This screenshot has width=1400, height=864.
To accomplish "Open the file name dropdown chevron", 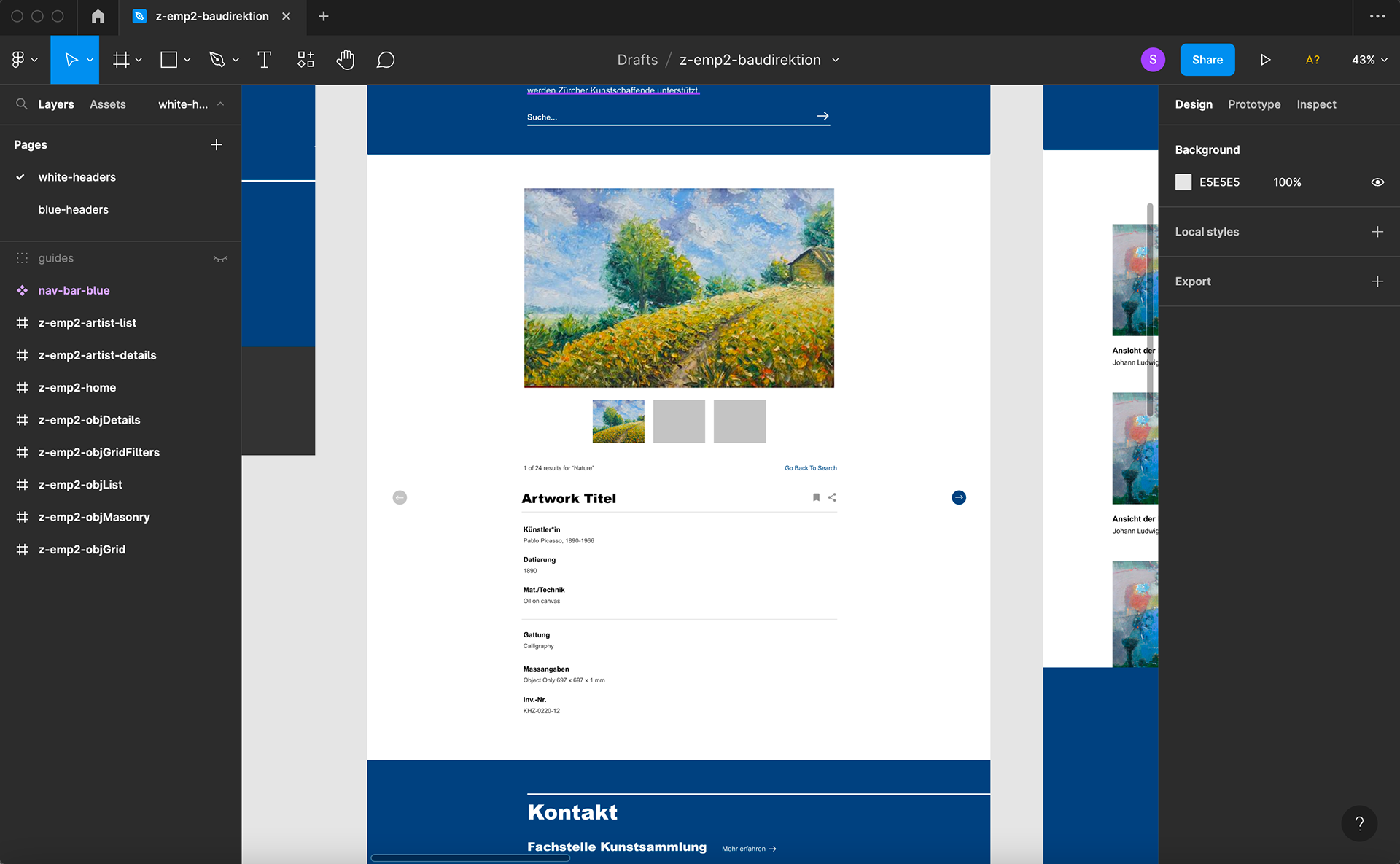I will coord(836,60).
